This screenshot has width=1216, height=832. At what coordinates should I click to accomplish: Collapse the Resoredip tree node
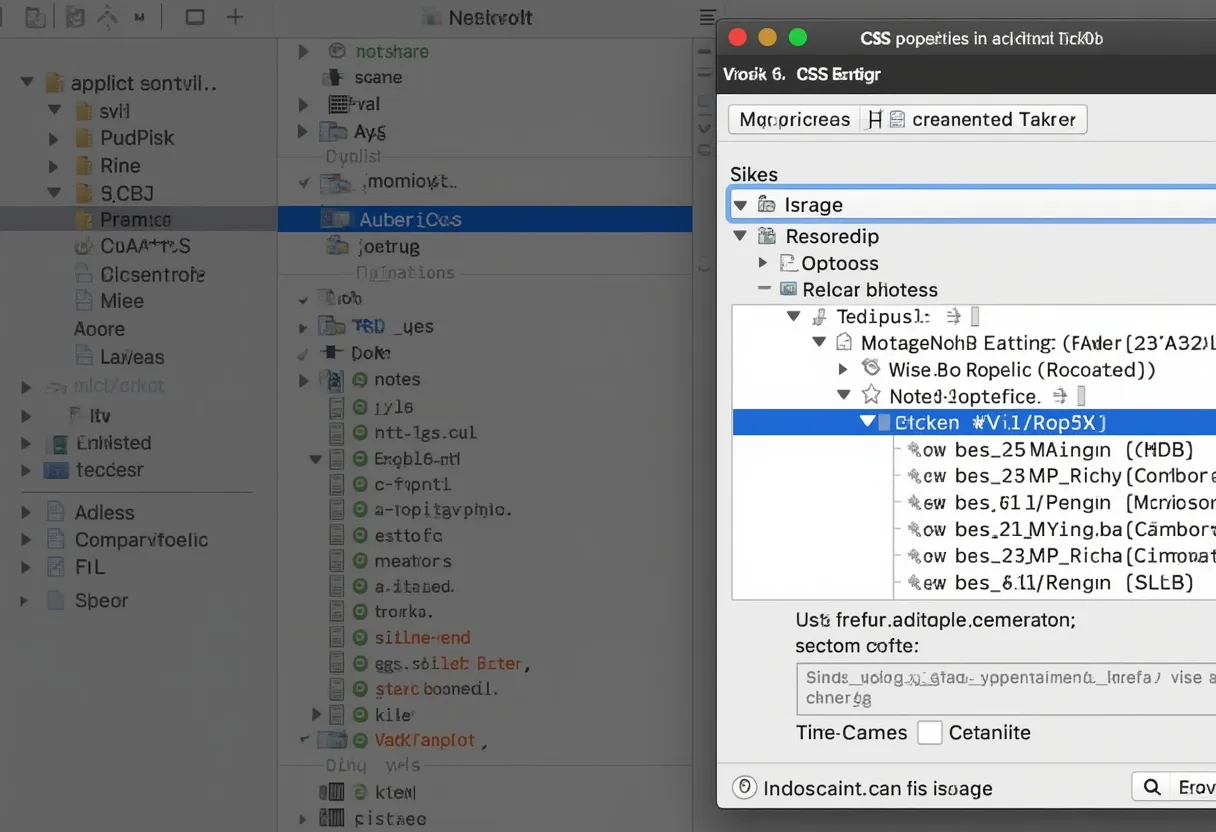[x=740, y=237]
